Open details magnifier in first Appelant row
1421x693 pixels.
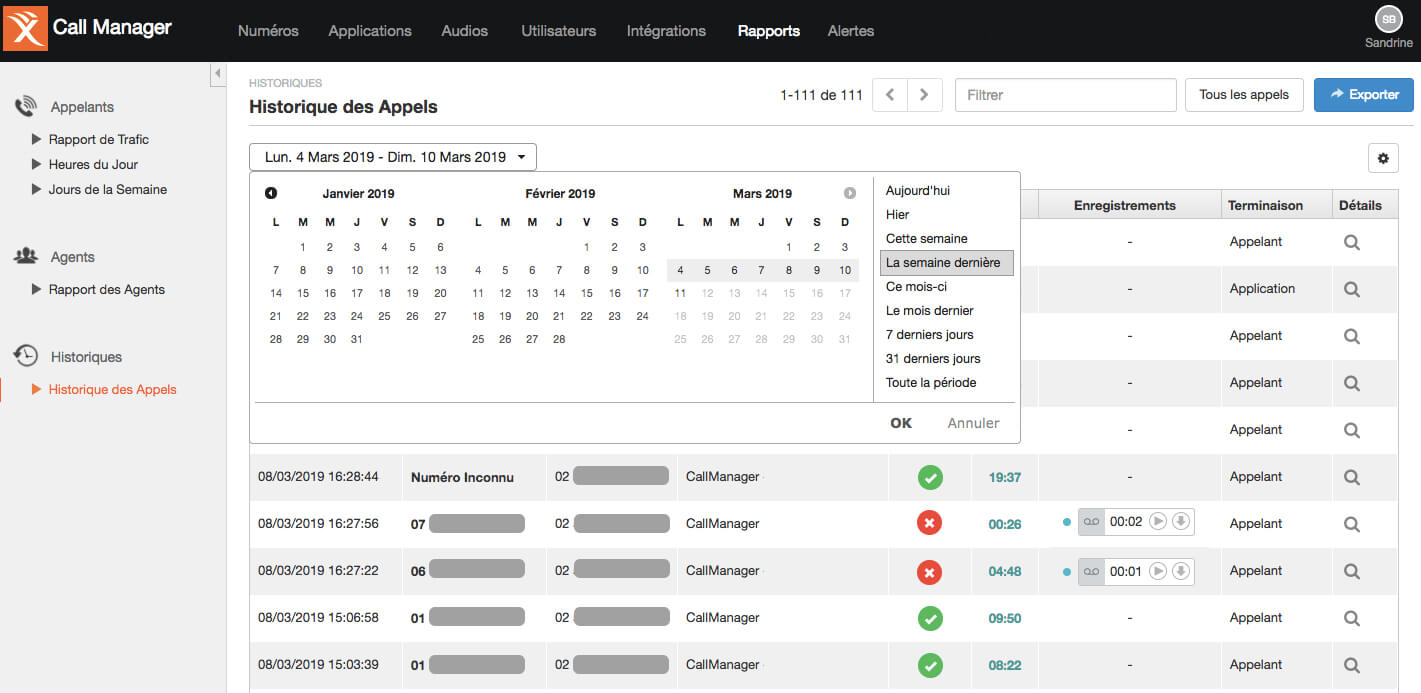[1352, 242]
